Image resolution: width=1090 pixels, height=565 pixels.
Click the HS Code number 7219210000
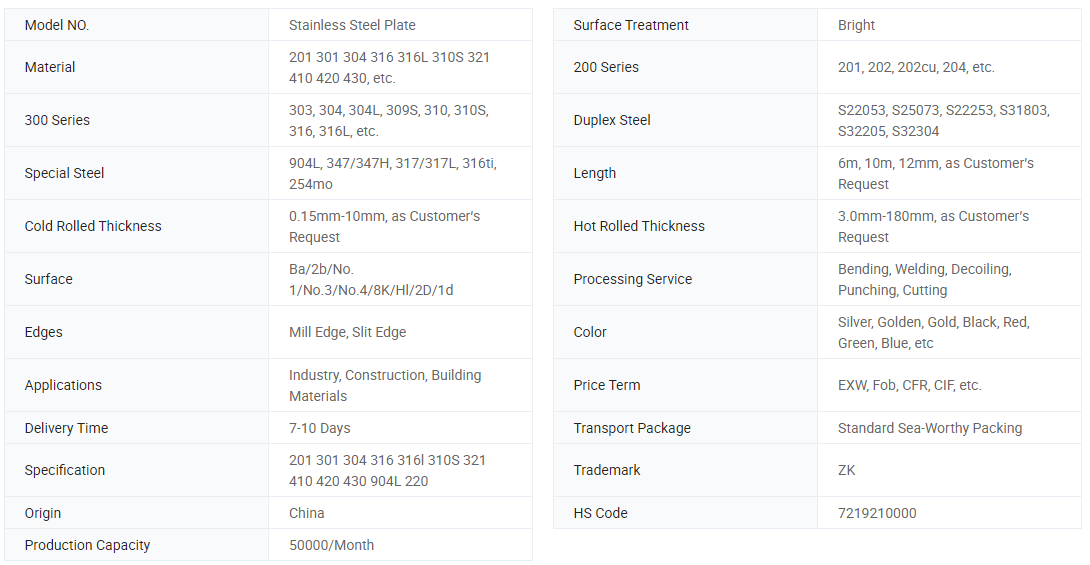click(x=877, y=513)
